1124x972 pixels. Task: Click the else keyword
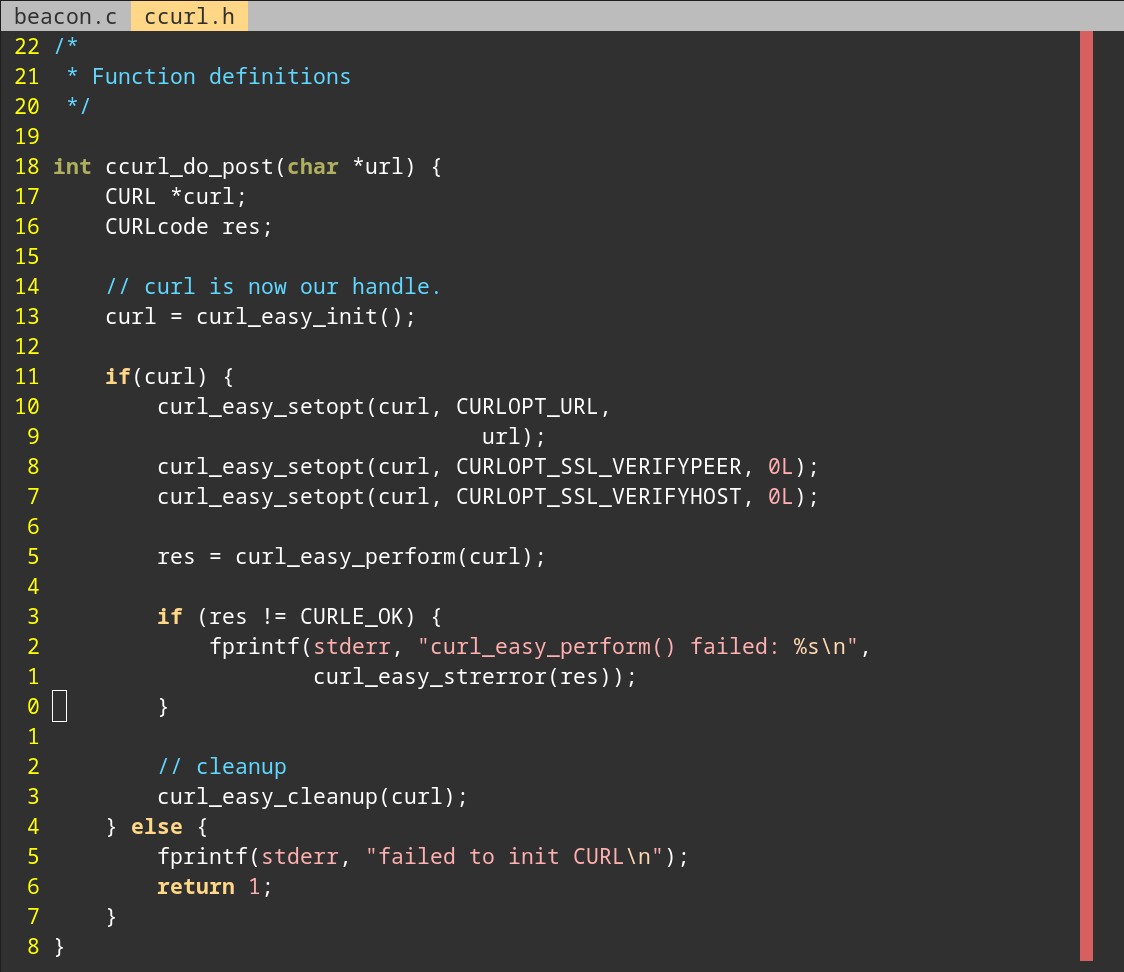[x=157, y=827]
